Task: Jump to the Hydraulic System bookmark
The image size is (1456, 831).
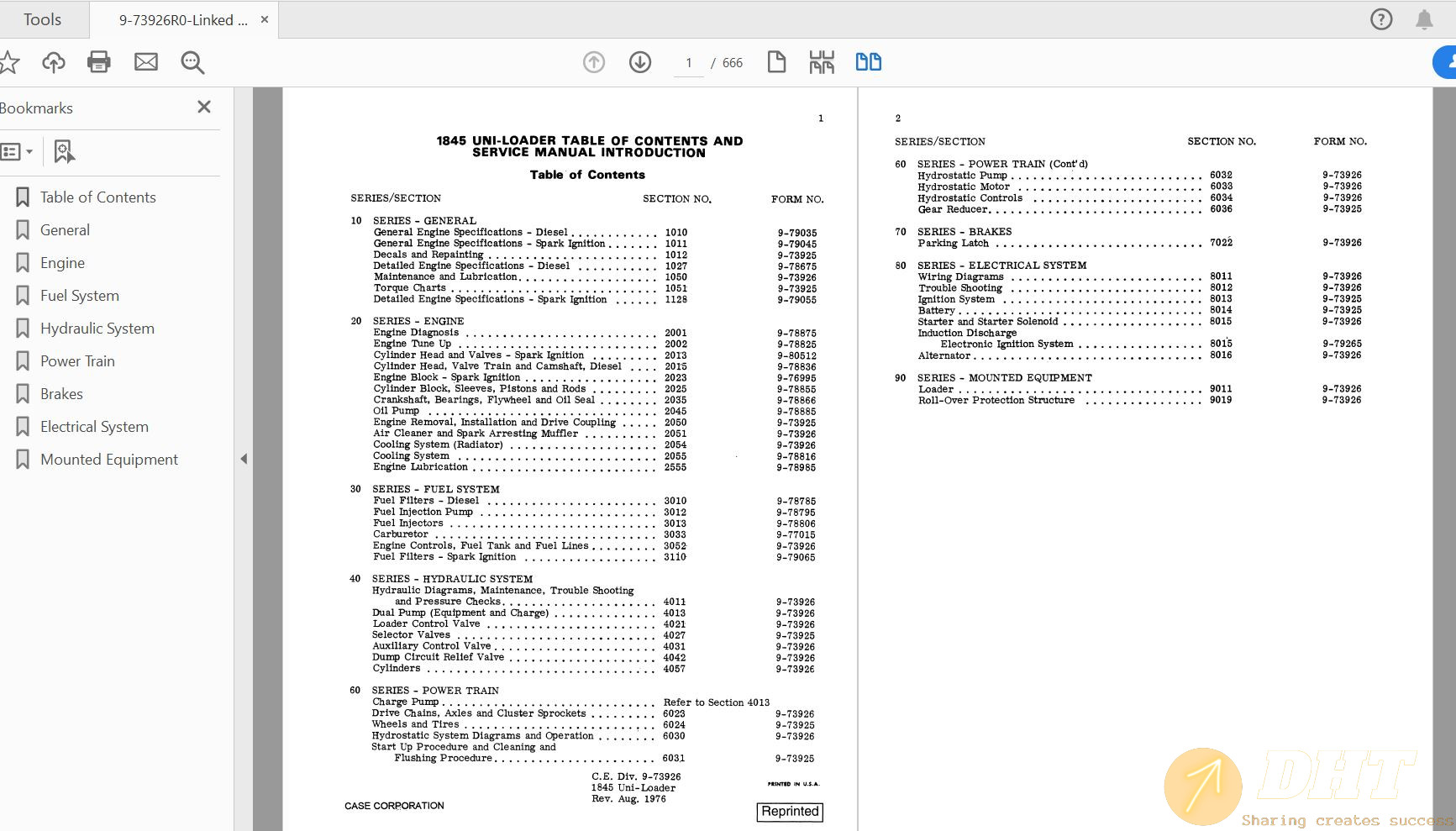Action: [97, 328]
